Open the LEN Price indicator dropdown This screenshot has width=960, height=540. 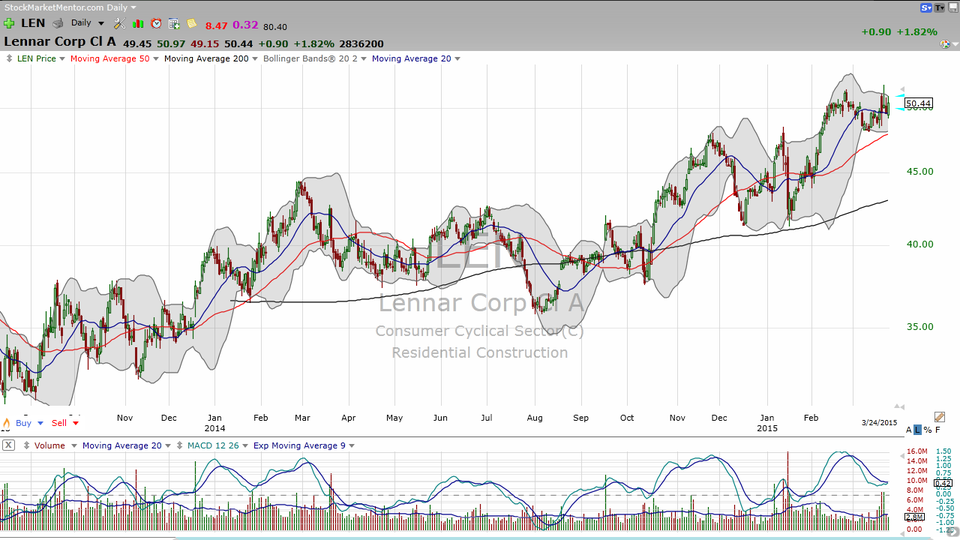(x=62, y=59)
